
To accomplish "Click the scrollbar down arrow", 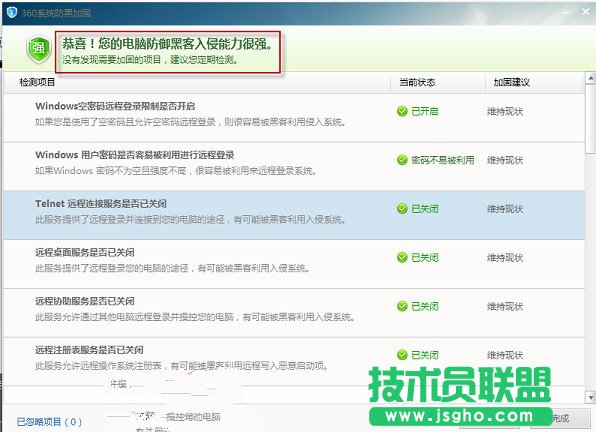I will click(591, 397).
